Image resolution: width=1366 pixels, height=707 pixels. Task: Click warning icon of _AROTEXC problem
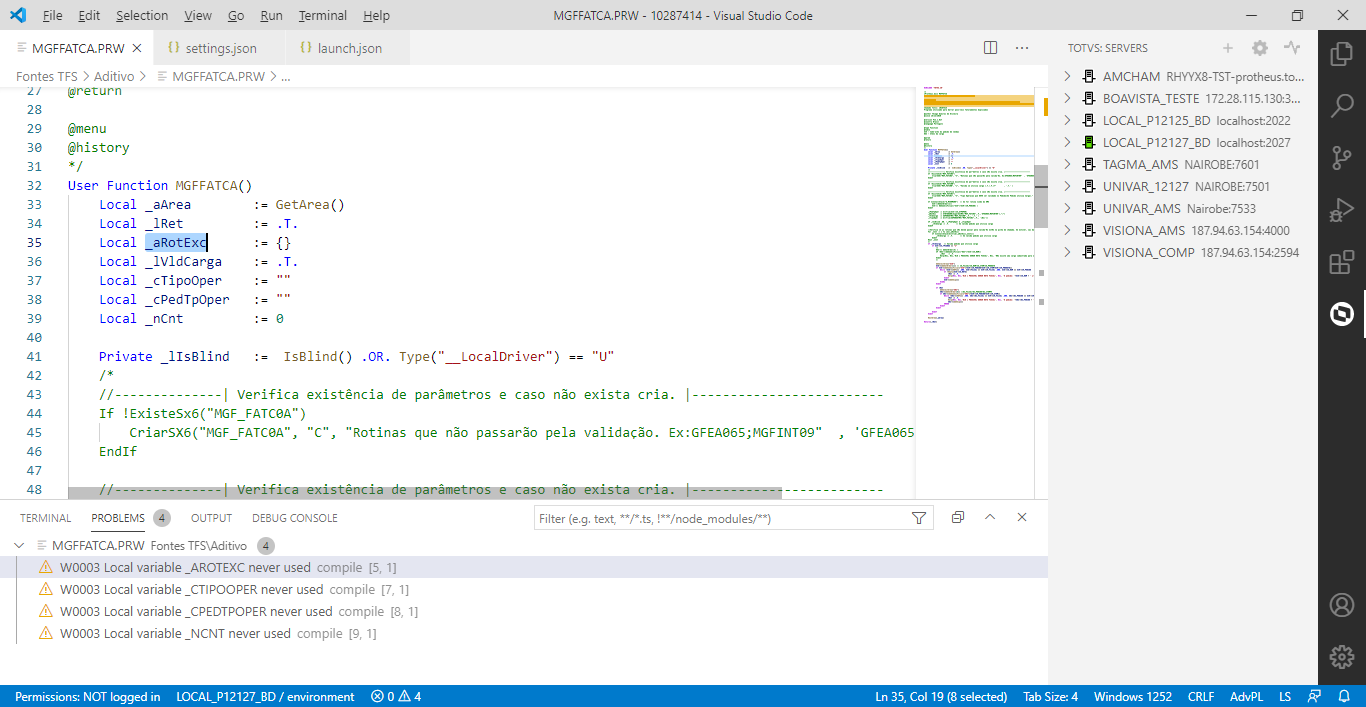(x=45, y=567)
